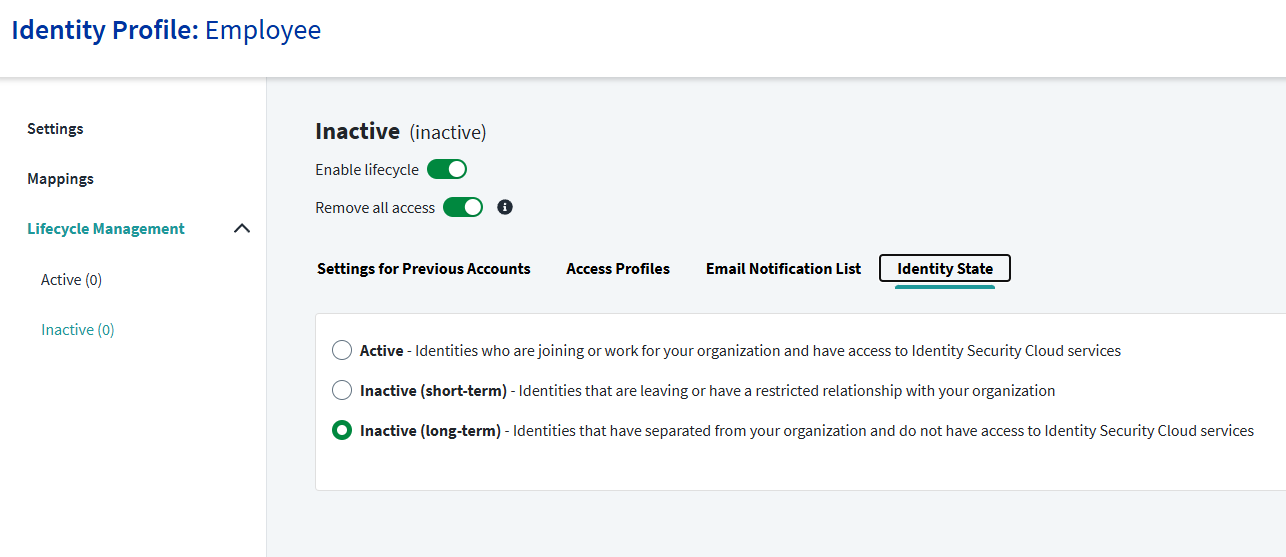
Task: Turn off the Remove all access switch
Action: click(463, 207)
